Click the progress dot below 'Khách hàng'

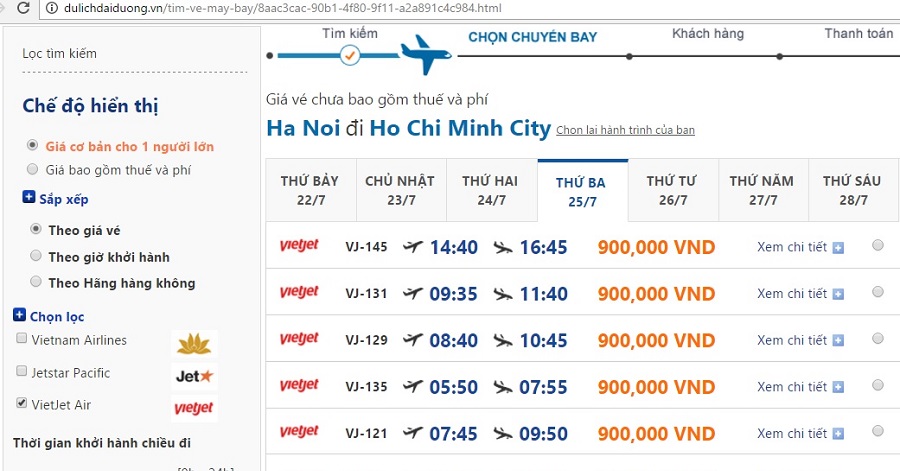point(630,56)
